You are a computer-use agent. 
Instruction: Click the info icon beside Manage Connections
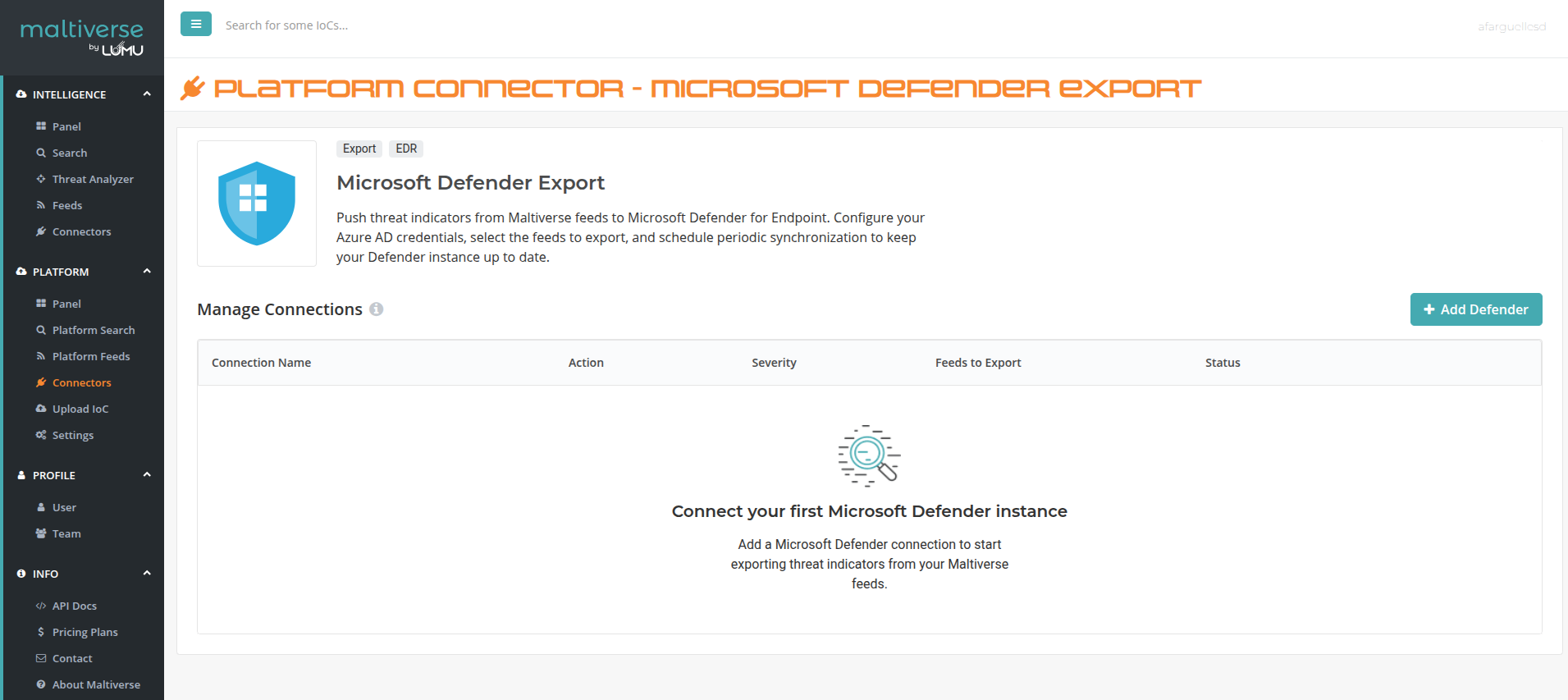[x=376, y=309]
